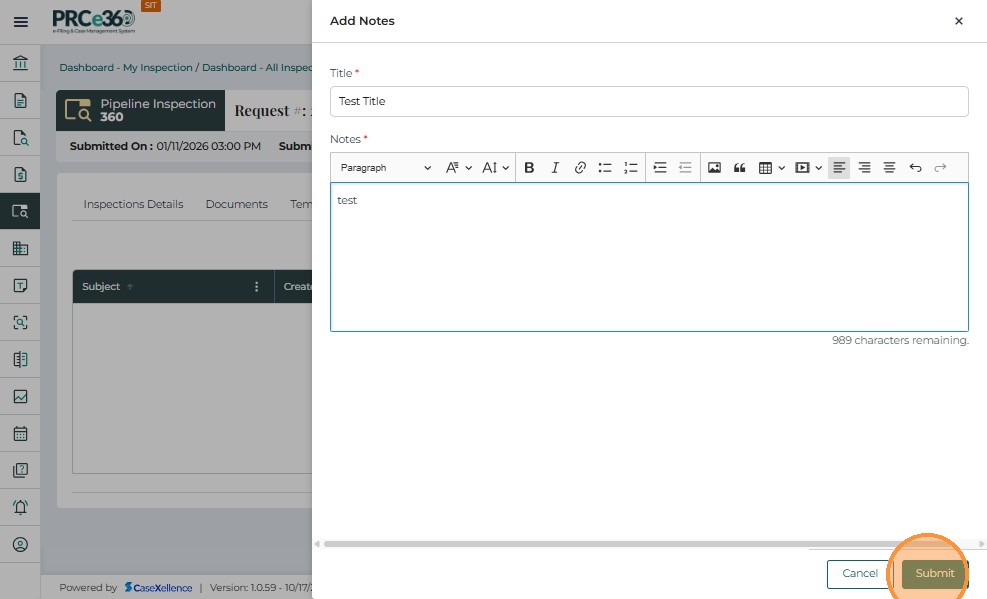Viewport: 987px width, 599px height.
Task: Open the user profile sidebar icon
Action: coord(20,544)
